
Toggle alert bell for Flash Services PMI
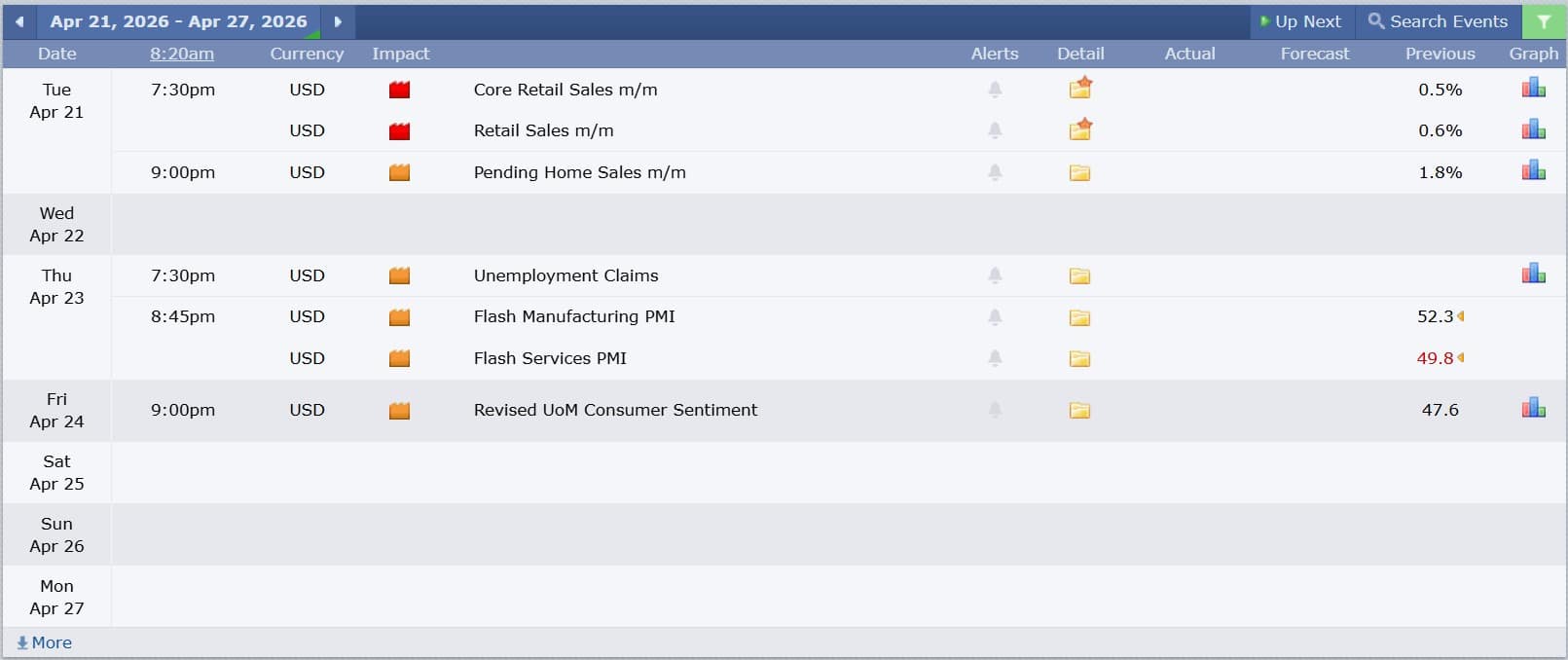pyautogui.click(x=995, y=358)
